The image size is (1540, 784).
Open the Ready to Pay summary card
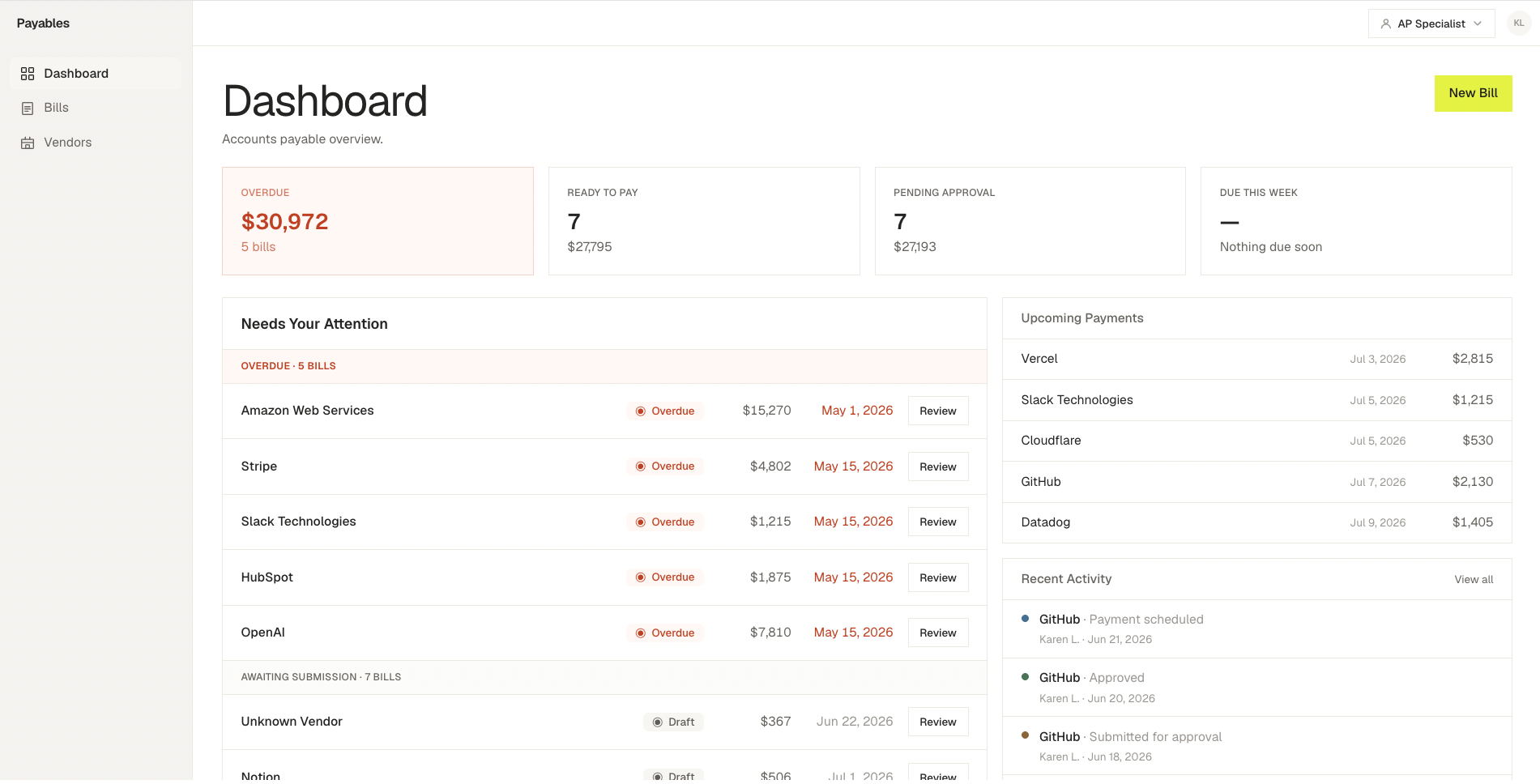coord(704,221)
